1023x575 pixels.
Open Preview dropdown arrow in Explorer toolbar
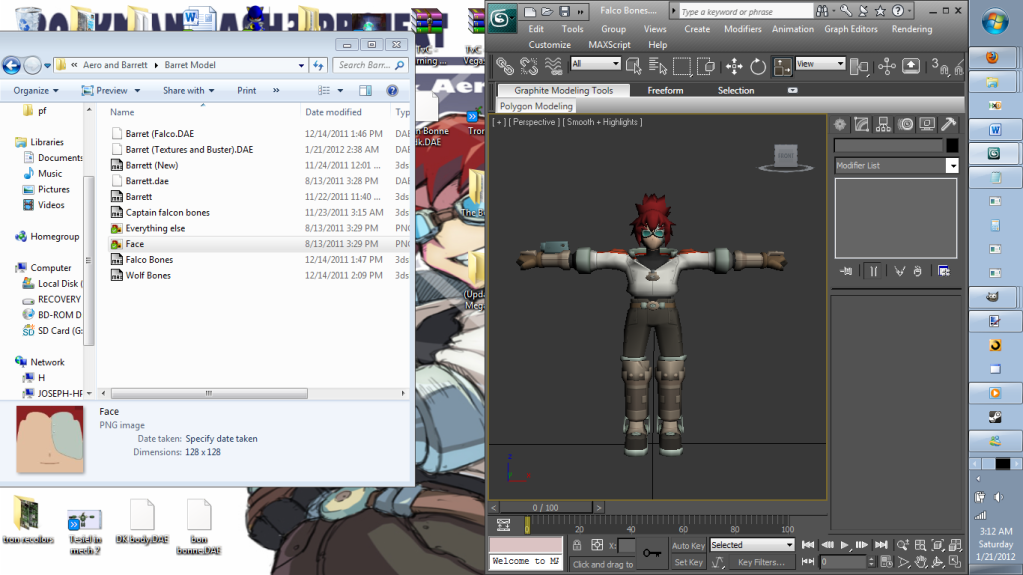tap(137, 91)
